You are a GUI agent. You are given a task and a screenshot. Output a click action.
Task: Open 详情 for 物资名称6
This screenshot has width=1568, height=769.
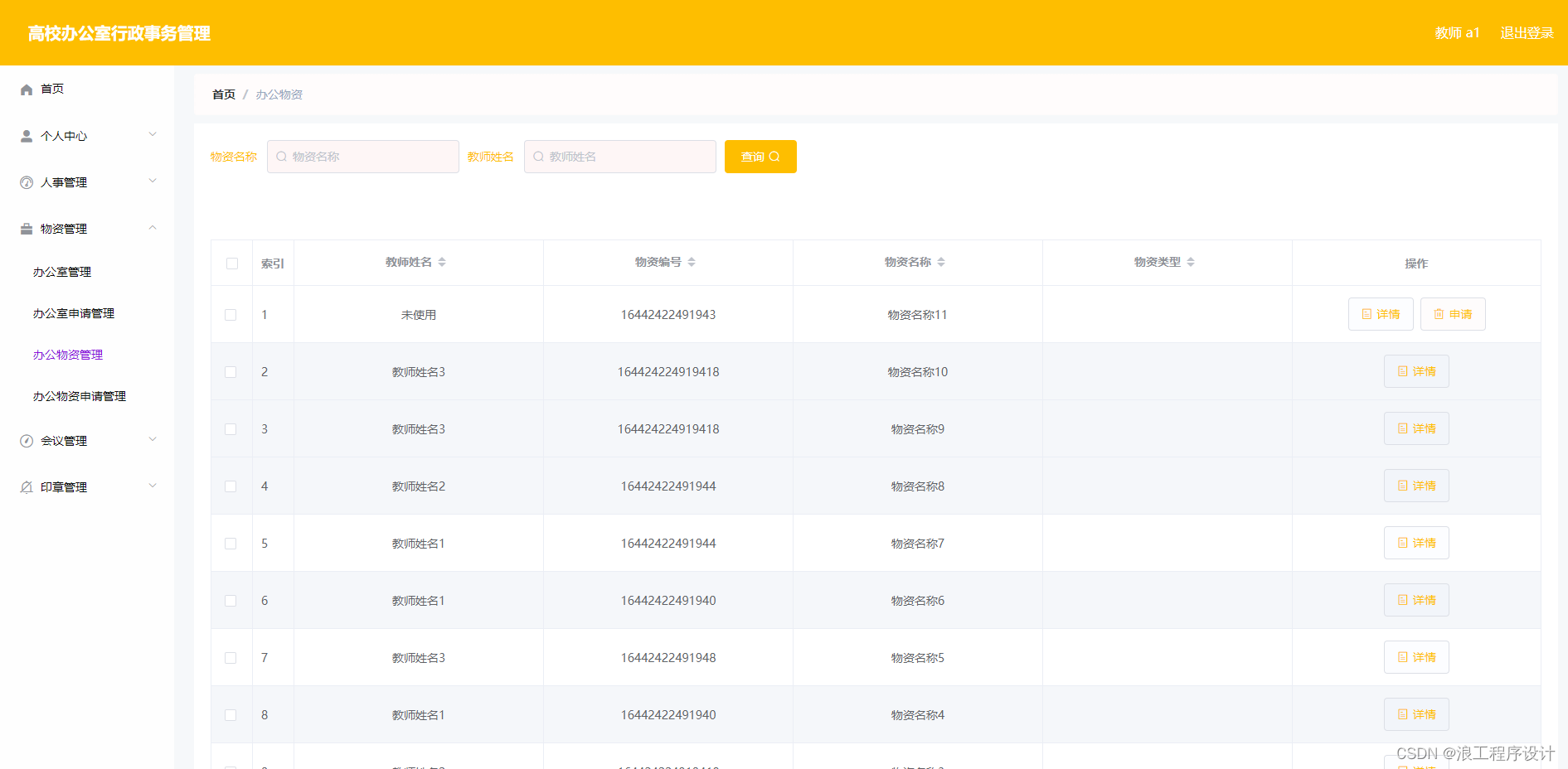click(1416, 600)
